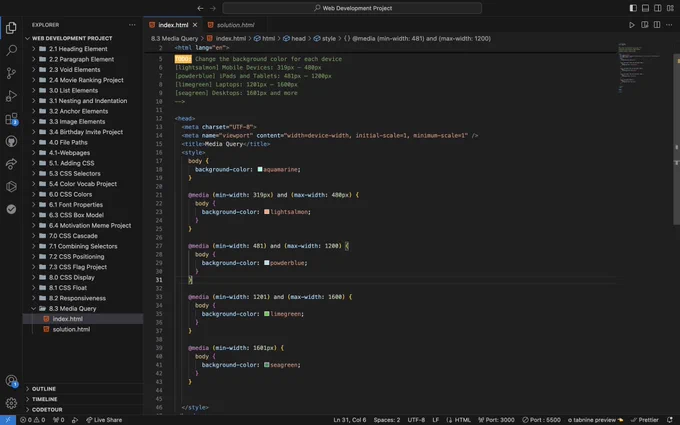This screenshot has width=680, height=425.
Task: Expand the 2.1 Heading Element folder
Action: [x=83, y=49]
